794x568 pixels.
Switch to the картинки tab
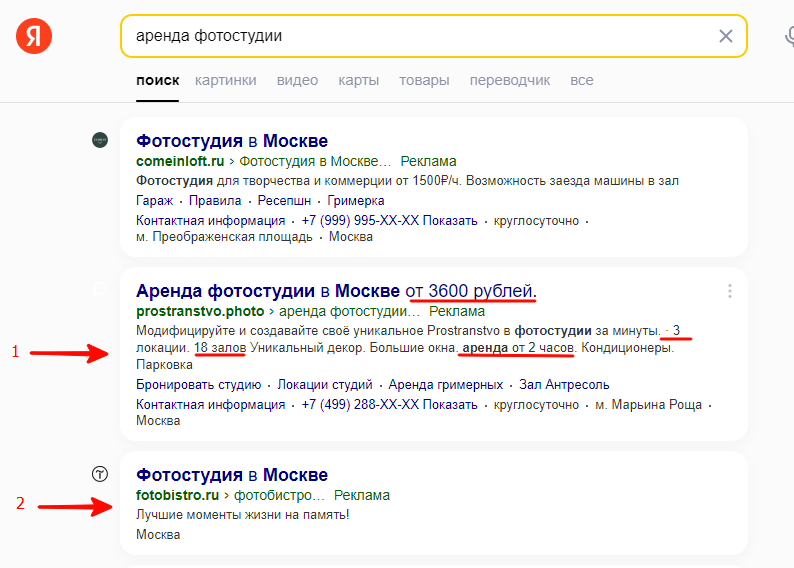tap(226, 80)
